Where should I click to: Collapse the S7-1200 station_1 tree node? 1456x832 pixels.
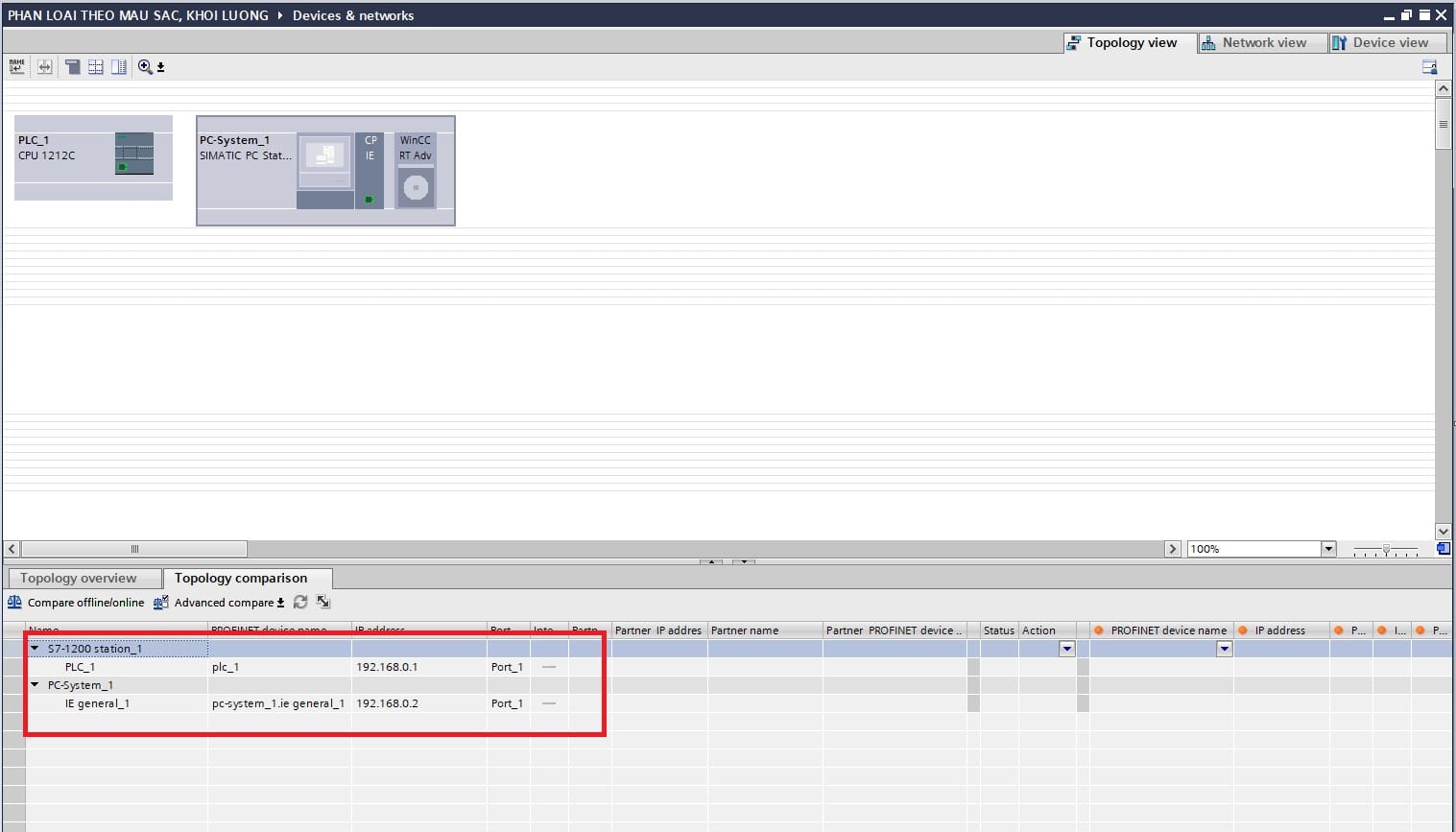36,649
